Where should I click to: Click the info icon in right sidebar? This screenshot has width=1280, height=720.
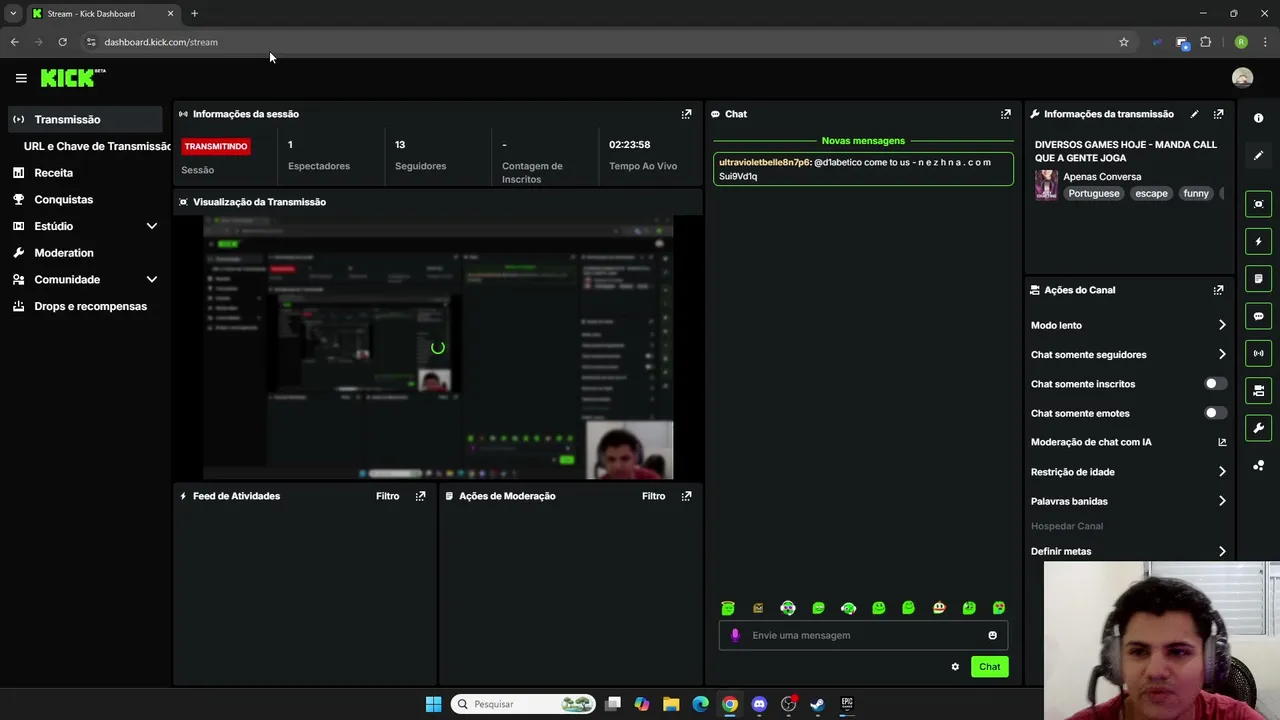(1258, 118)
